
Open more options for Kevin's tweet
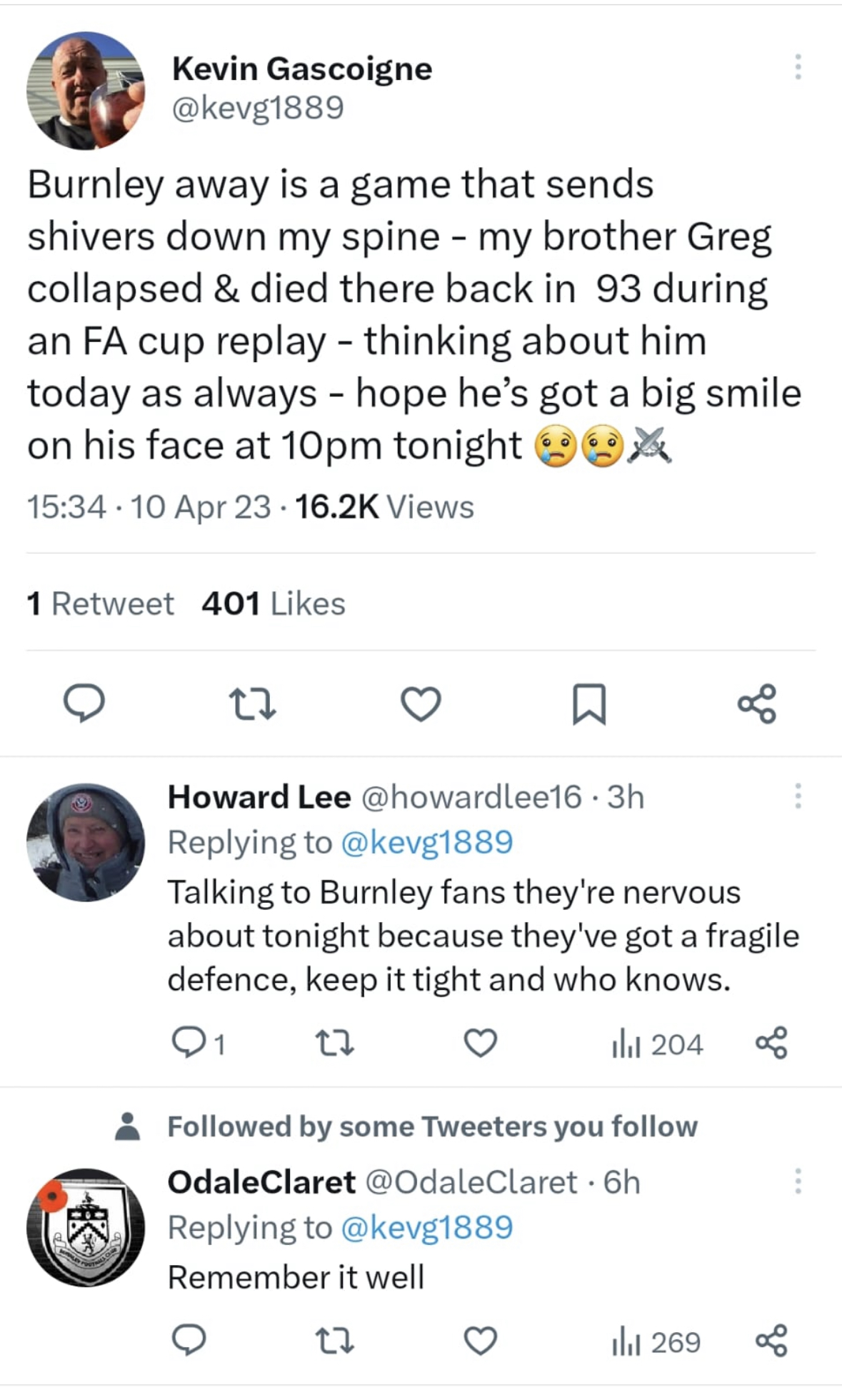pos(798,66)
